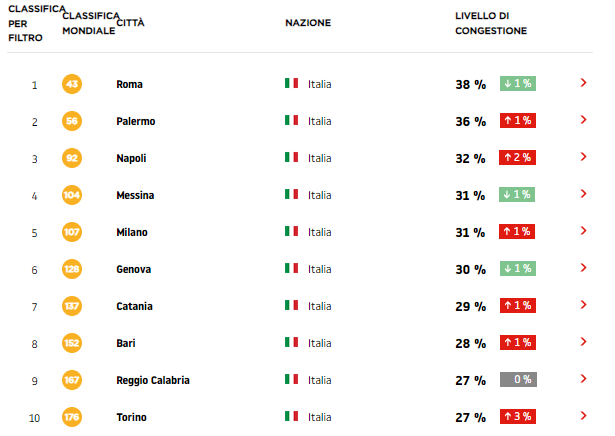
Task: Click the Italian flag in the Roma row
Action: pyautogui.click(x=291, y=83)
